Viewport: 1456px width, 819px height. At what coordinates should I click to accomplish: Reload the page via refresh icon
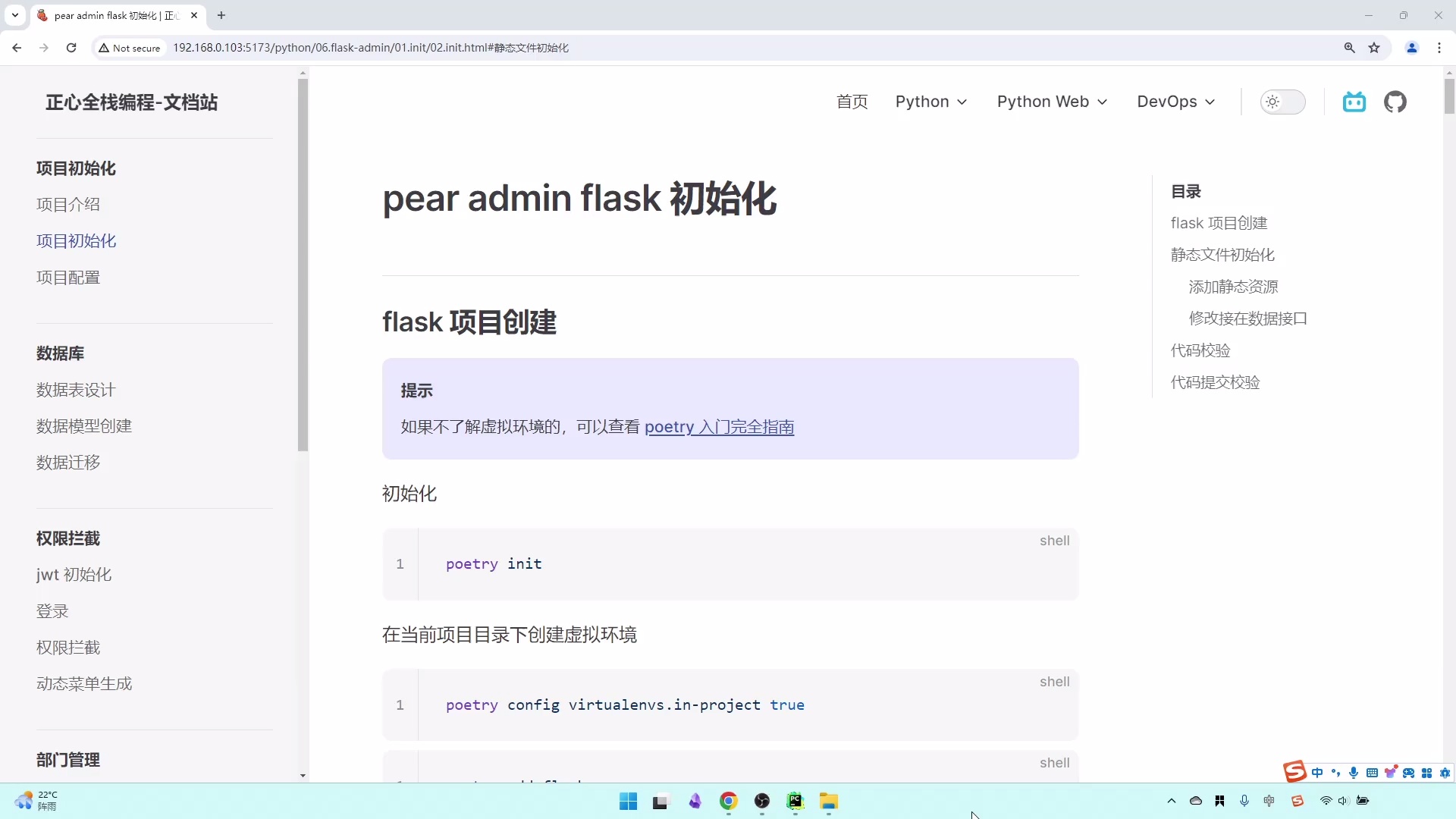(71, 47)
